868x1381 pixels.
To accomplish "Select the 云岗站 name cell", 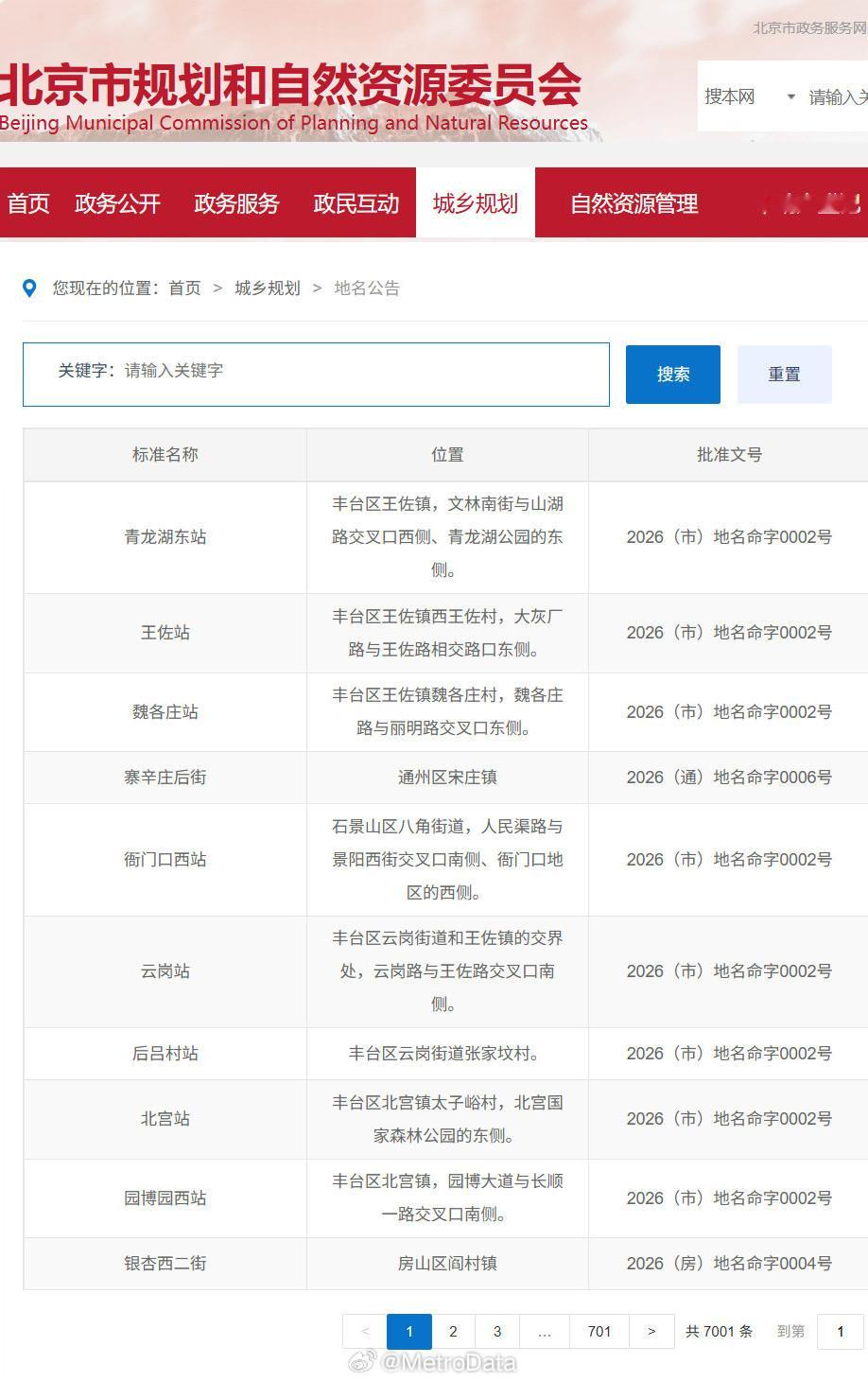I will [165, 971].
